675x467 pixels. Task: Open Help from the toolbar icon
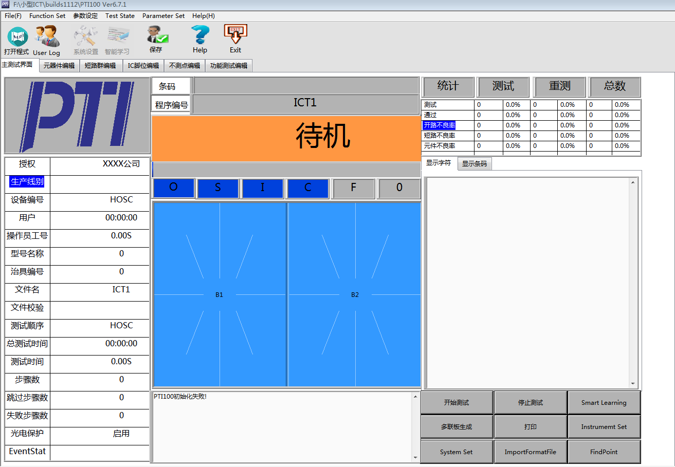tap(200, 39)
